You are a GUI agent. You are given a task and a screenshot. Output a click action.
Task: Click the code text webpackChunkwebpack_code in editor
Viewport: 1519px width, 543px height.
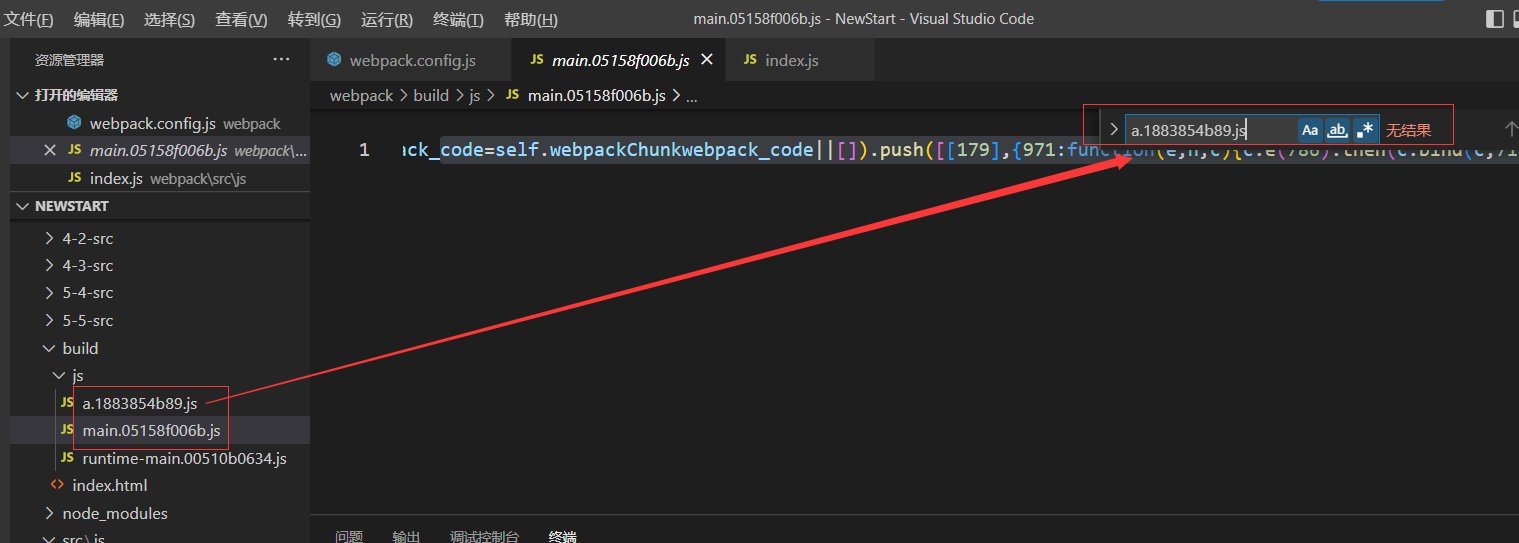681,150
